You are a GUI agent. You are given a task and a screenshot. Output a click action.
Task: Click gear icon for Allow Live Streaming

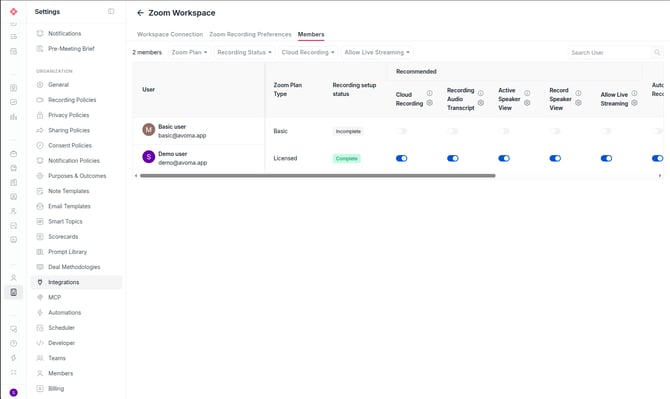click(x=634, y=103)
